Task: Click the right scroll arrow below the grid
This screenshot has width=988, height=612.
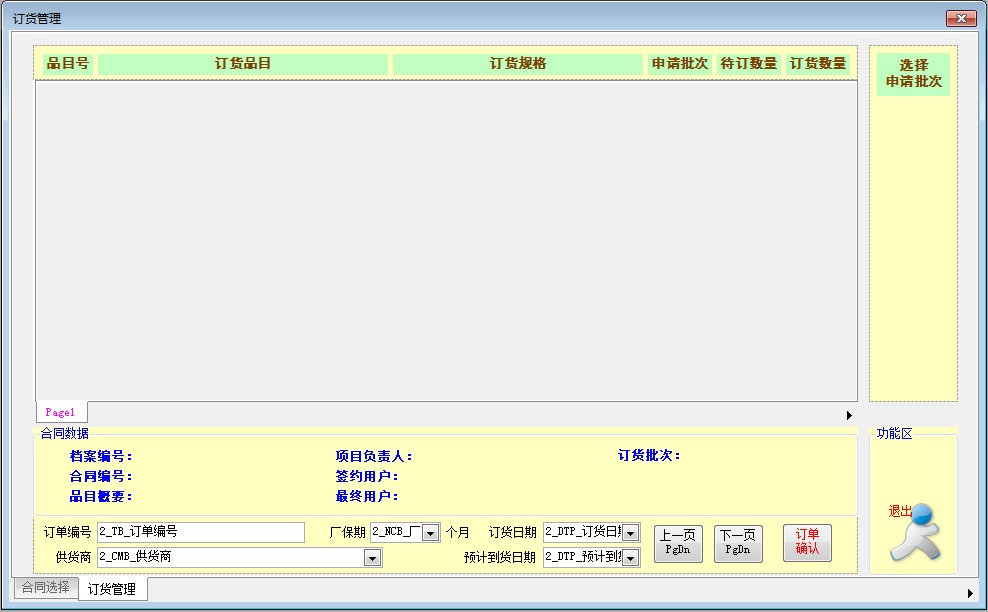Action: coord(851,414)
